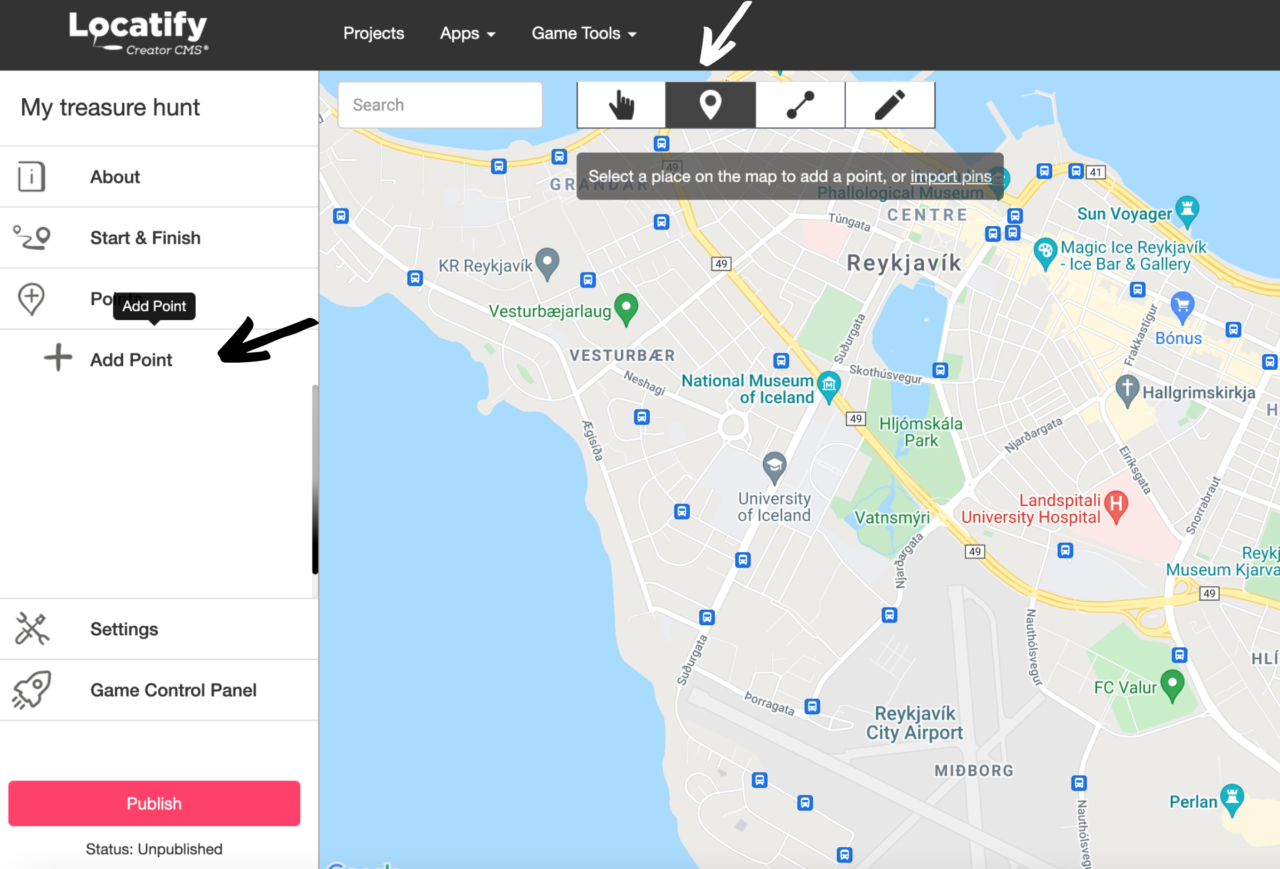Image resolution: width=1280 pixels, height=869 pixels.
Task: Click the About info icon in the sidebar
Action: (x=31, y=177)
